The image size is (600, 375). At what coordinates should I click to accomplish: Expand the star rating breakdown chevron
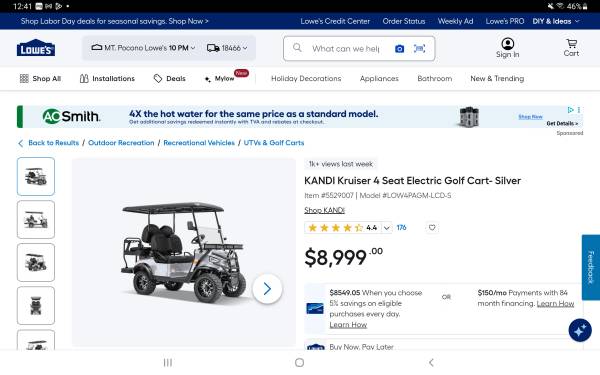pyautogui.click(x=387, y=228)
